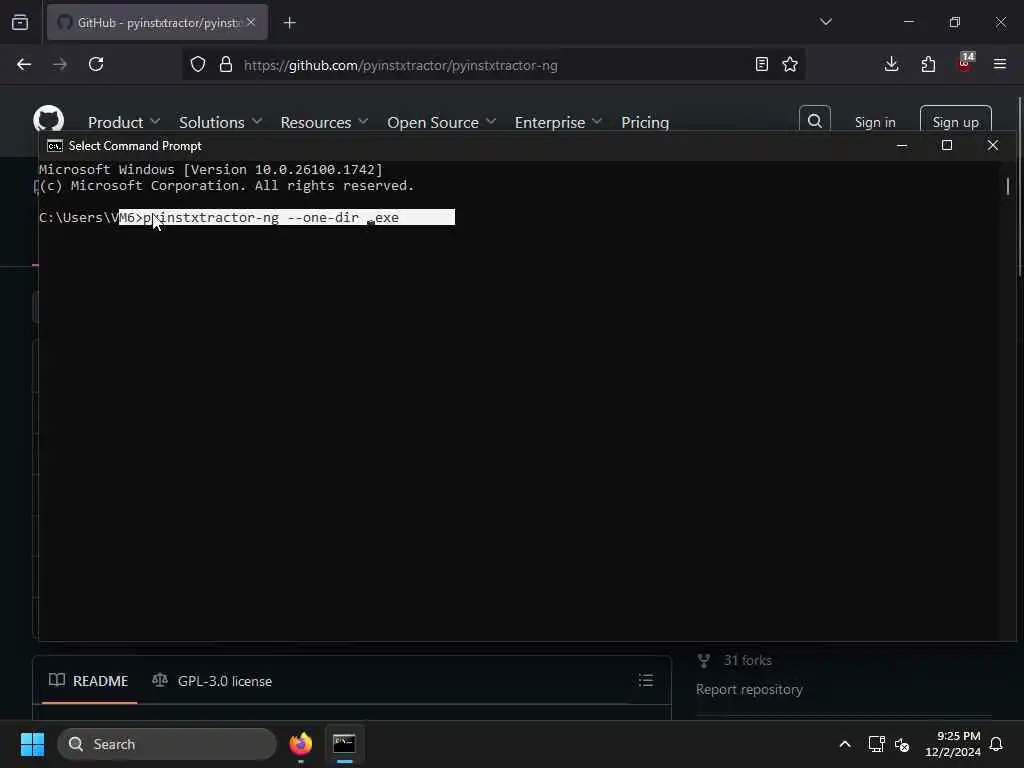The image size is (1024, 768).
Task: Minimize the Command Prompt window
Action: (903, 145)
